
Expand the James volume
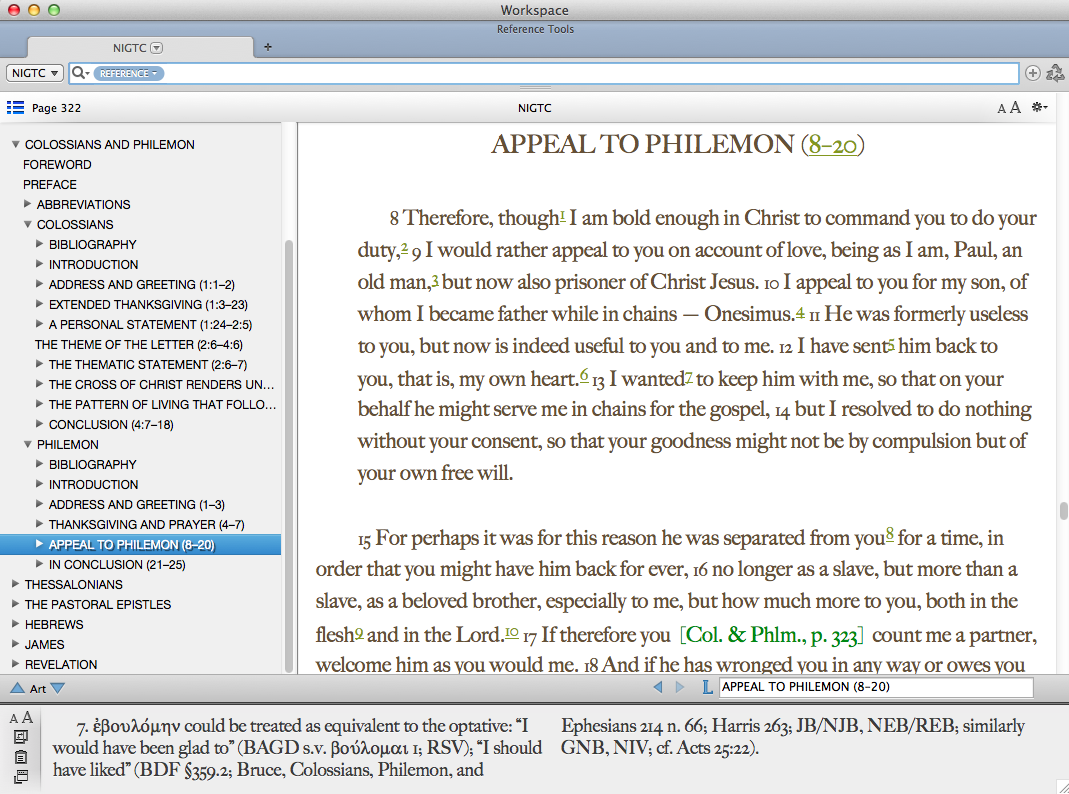click(x=15, y=644)
